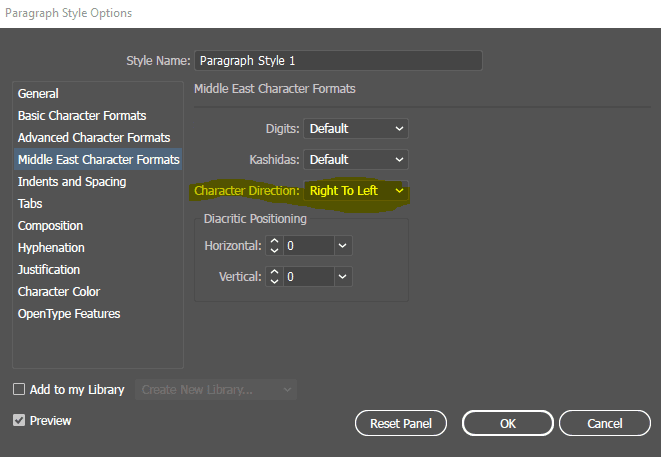This screenshot has height=457, width=661.
Task: Expand the Kashidas dropdown
Action: tap(356, 159)
